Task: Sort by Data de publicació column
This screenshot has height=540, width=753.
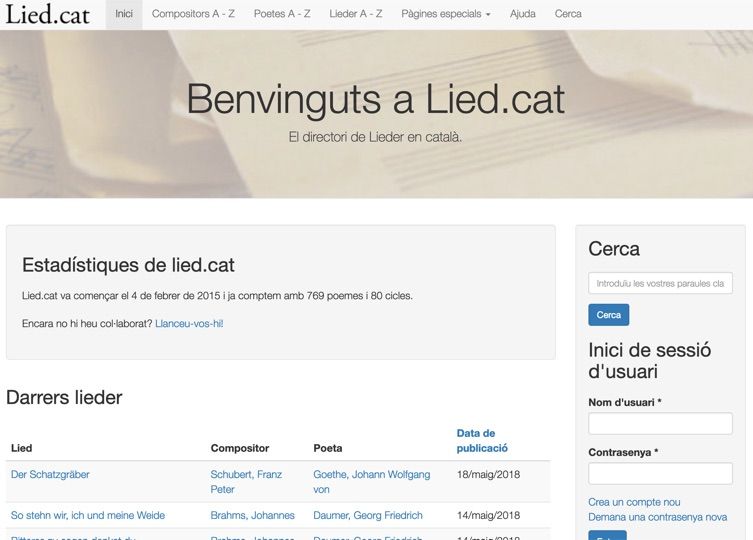Action: (482, 440)
